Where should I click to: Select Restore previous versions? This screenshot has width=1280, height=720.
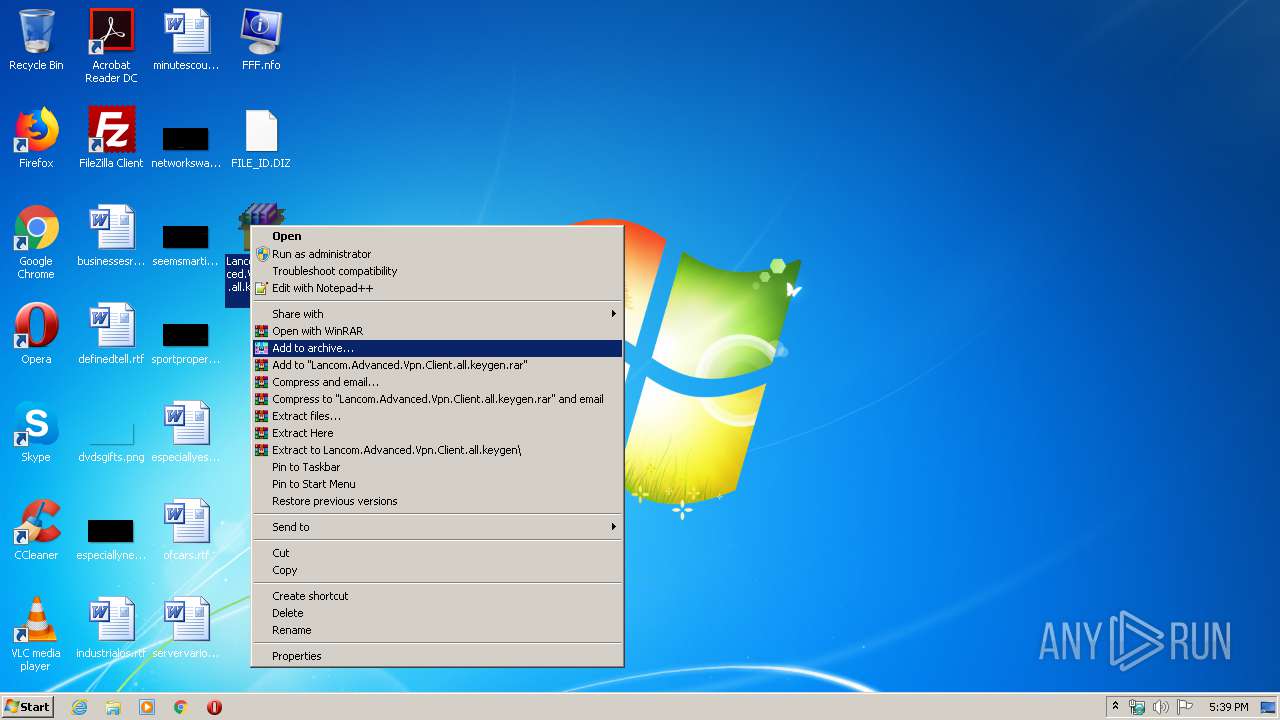(x=437, y=501)
